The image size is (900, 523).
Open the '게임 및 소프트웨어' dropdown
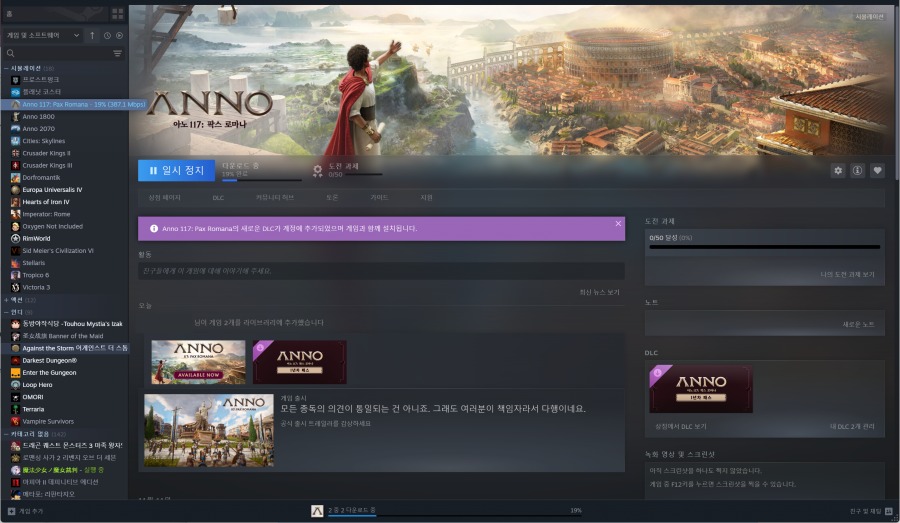point(43,35)
